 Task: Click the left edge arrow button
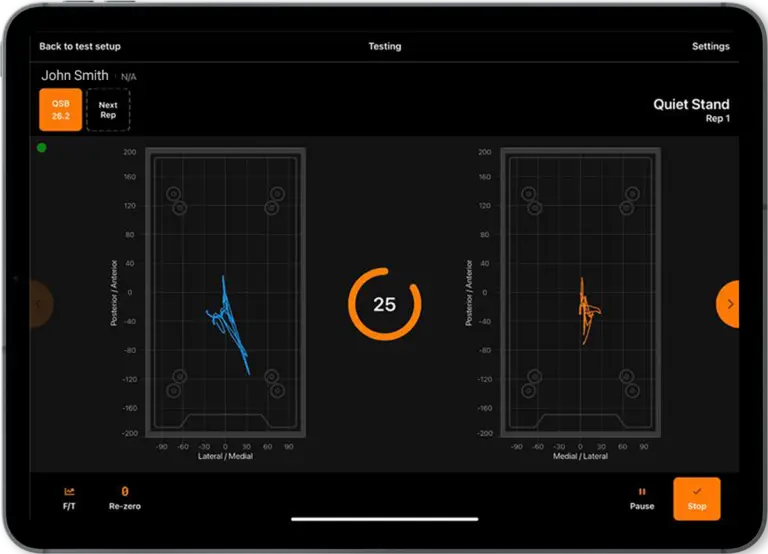pyautogui.click(x=40, y=303)
